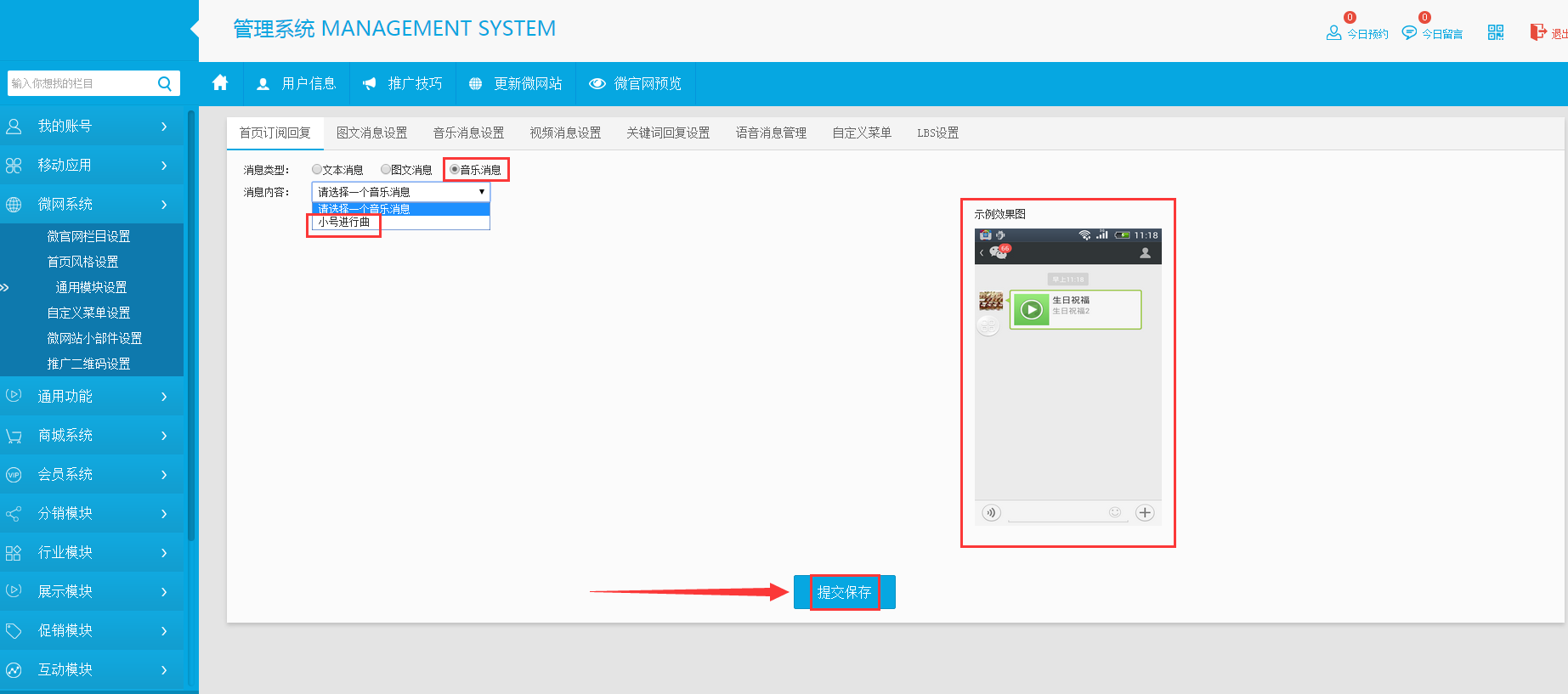Click the sidebar search input field
This screenshot has width=1568, height=694.
(81, 83)
